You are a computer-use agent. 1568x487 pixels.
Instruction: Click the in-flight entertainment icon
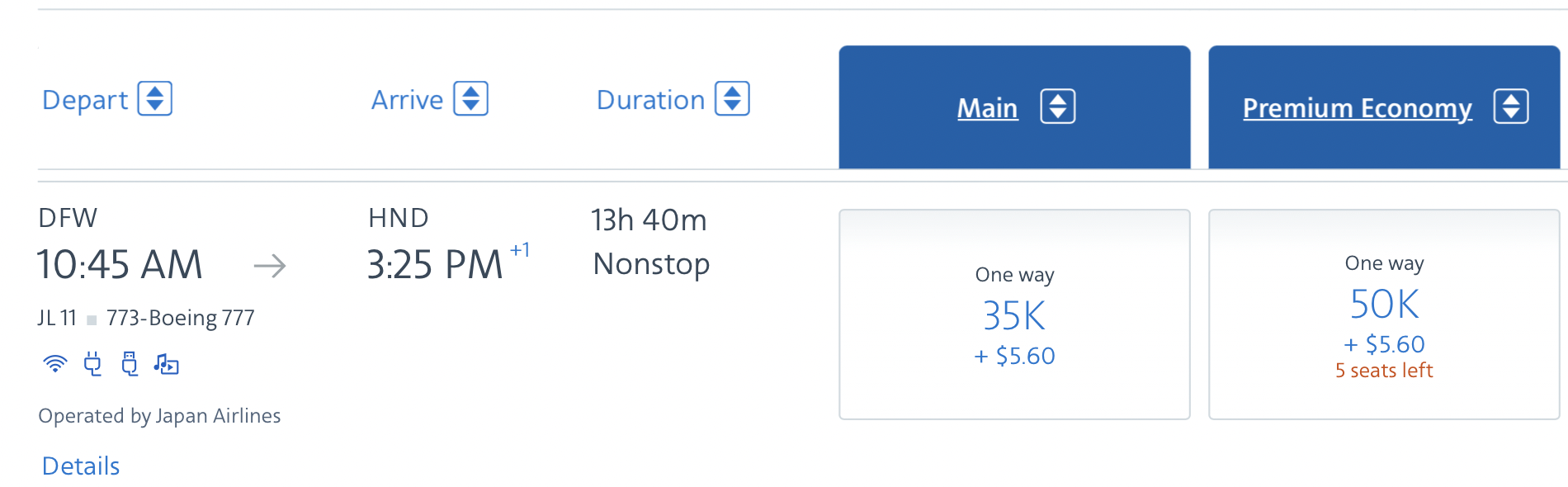tap(166, 363)
